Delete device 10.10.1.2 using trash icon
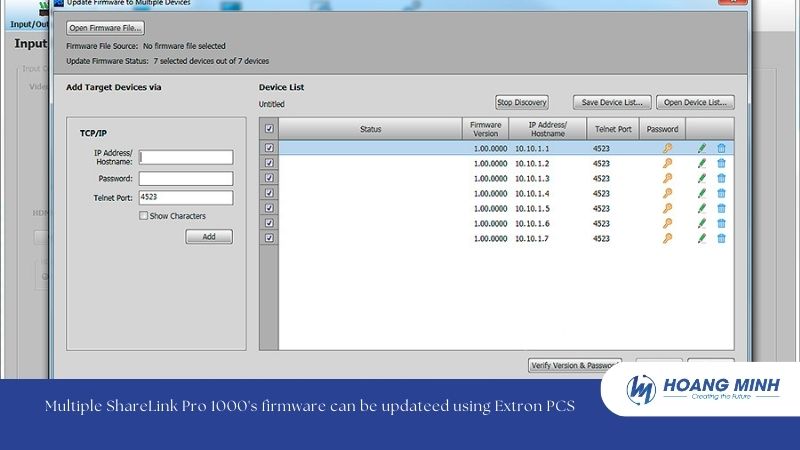This screenshot has width=800, height=450. [x=721, y=163]
